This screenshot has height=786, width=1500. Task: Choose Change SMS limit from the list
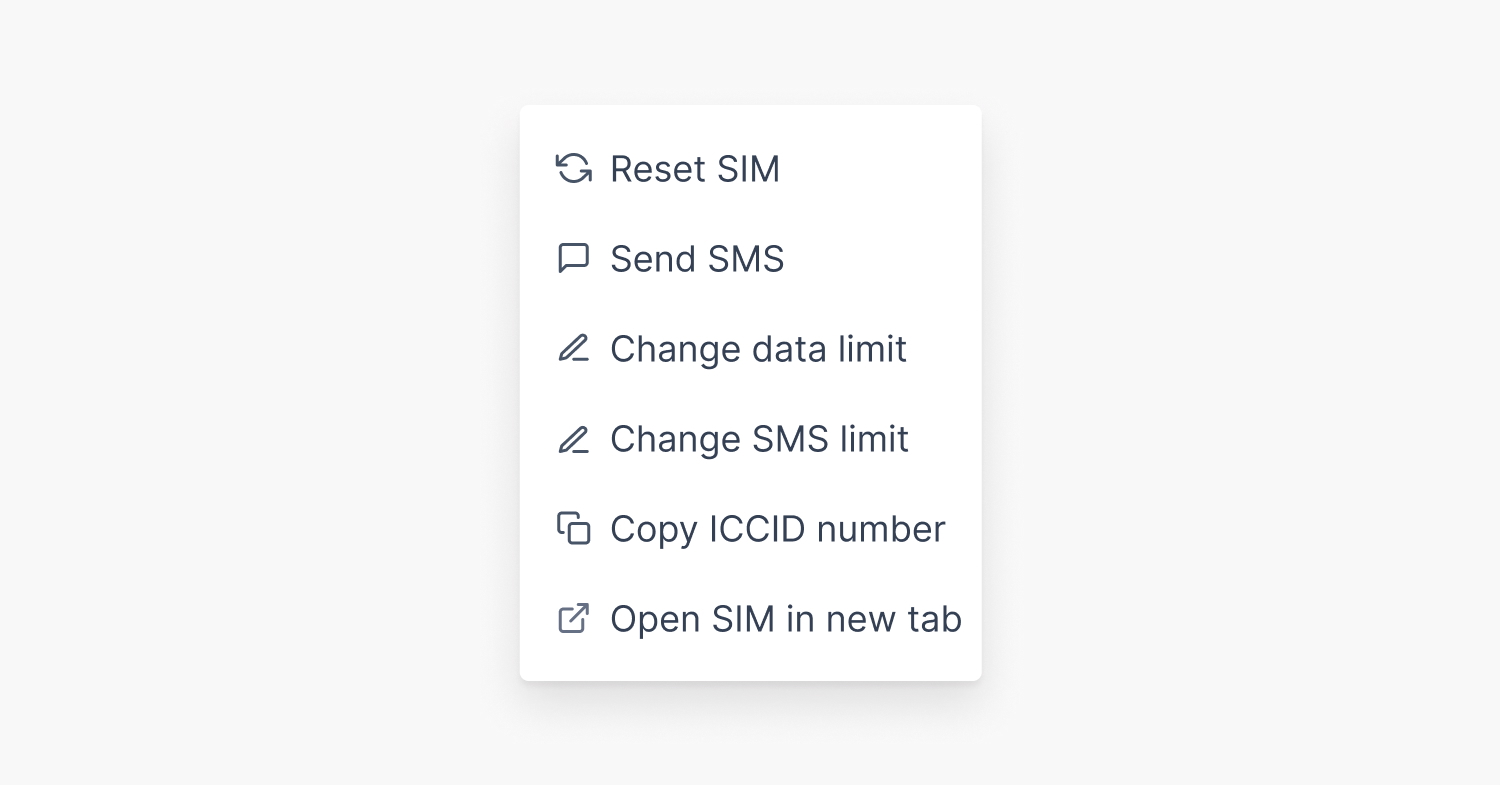[x=759, y=439]
